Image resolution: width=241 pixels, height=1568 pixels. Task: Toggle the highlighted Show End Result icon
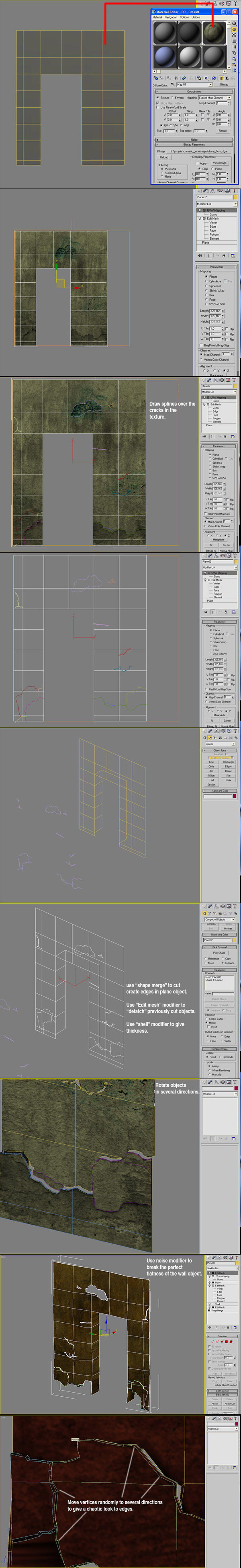coord(222,78)
